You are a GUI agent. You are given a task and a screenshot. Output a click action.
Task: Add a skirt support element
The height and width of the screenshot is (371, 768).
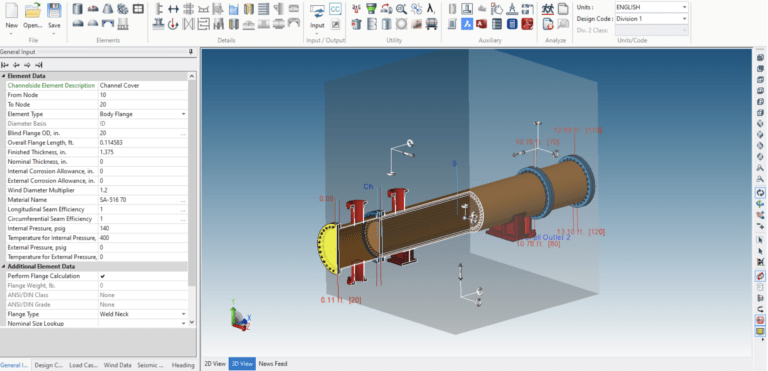pyautogui.click(x=123, y=24)
